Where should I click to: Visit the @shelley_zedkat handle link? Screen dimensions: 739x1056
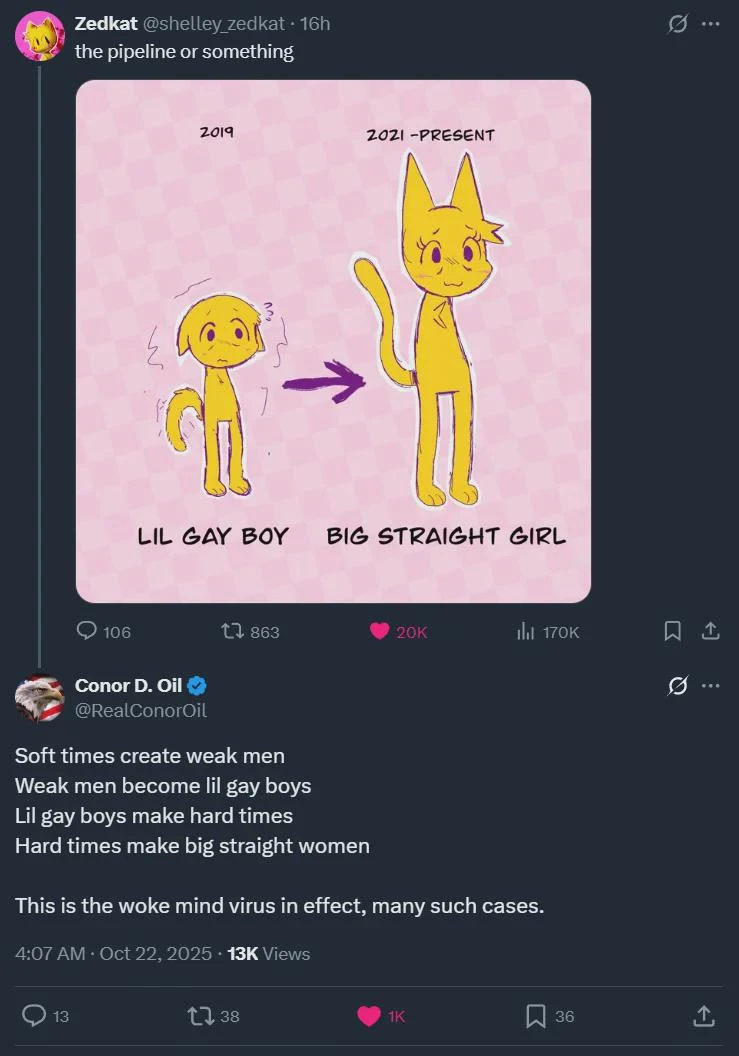(214, 23)
